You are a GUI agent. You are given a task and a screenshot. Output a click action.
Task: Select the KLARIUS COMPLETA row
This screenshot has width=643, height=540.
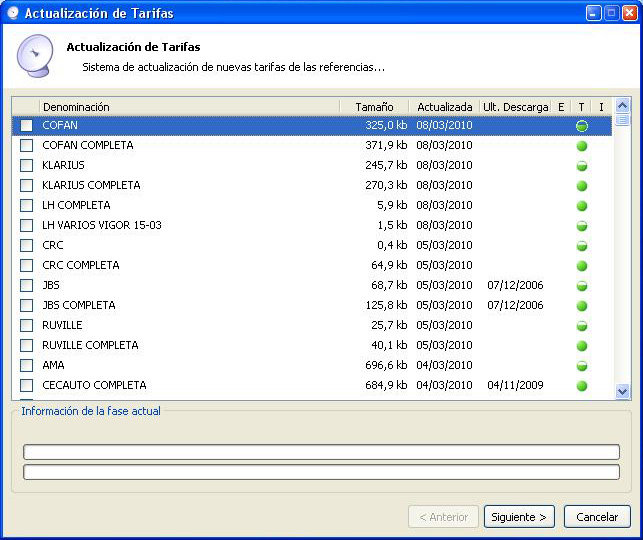[x=312, y=185]
